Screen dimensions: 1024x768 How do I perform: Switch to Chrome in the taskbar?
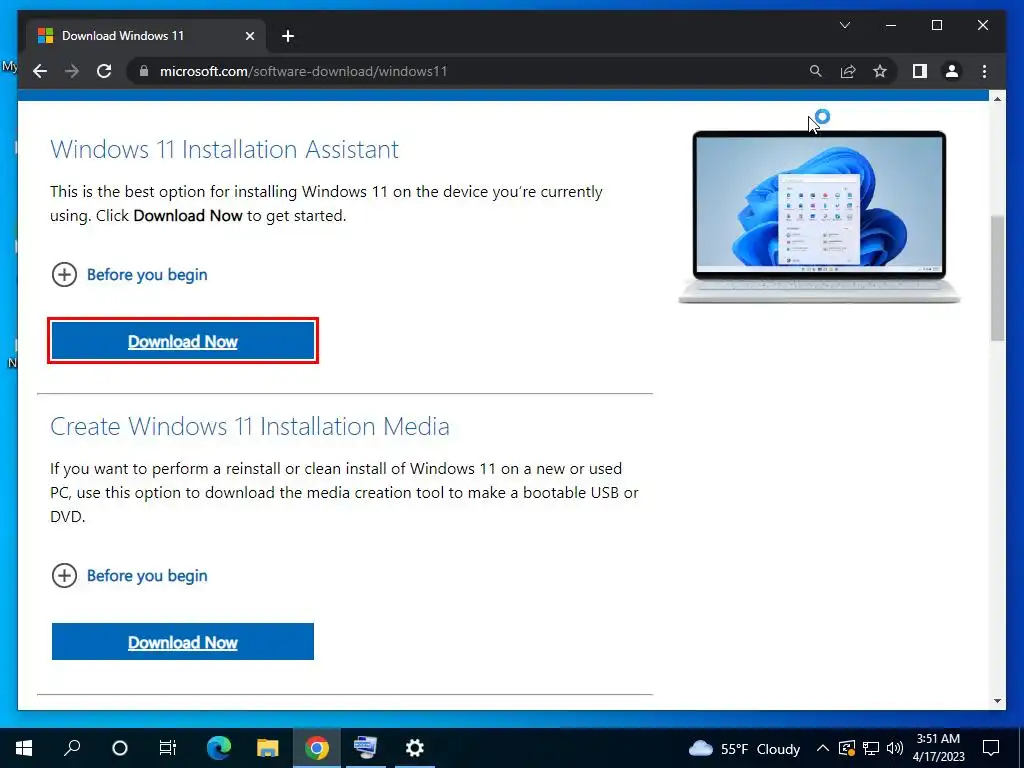pyautogui.click(x=317, y=748)
